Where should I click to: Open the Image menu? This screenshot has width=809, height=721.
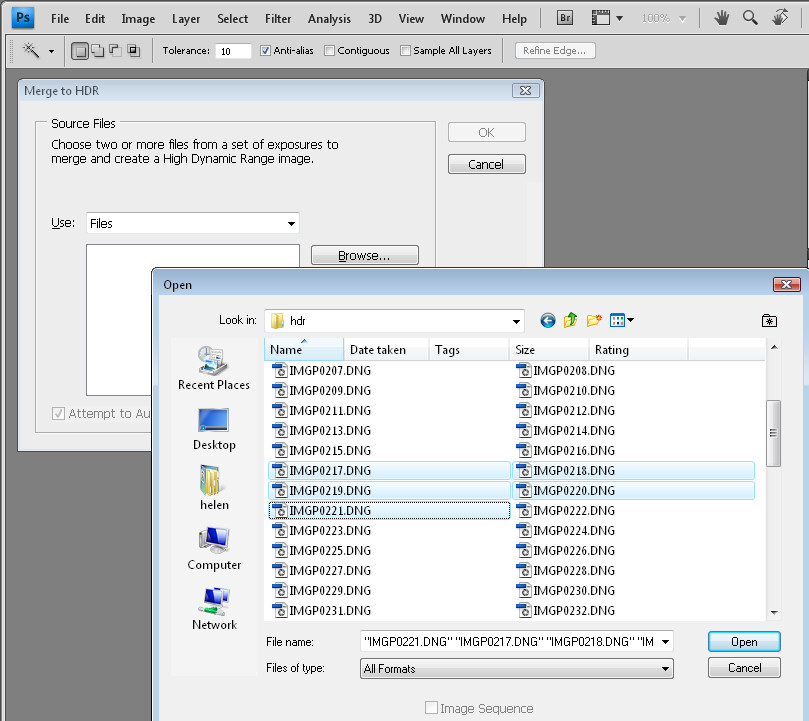click(x=138, y=19)
